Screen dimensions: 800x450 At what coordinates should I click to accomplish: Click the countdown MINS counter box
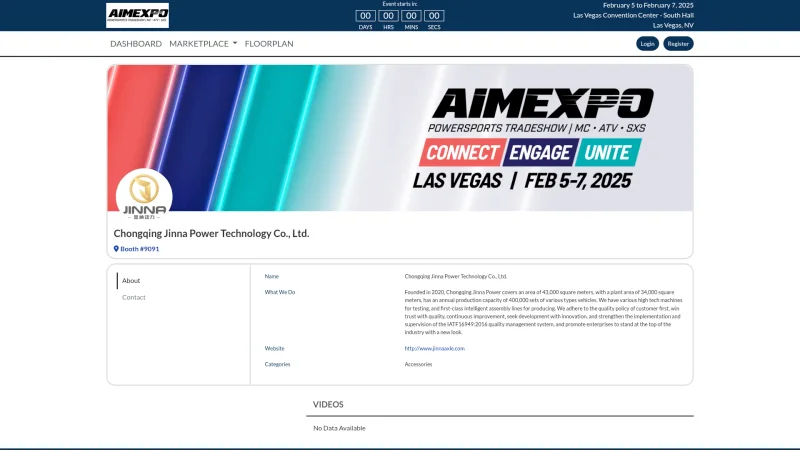point(411,16)
